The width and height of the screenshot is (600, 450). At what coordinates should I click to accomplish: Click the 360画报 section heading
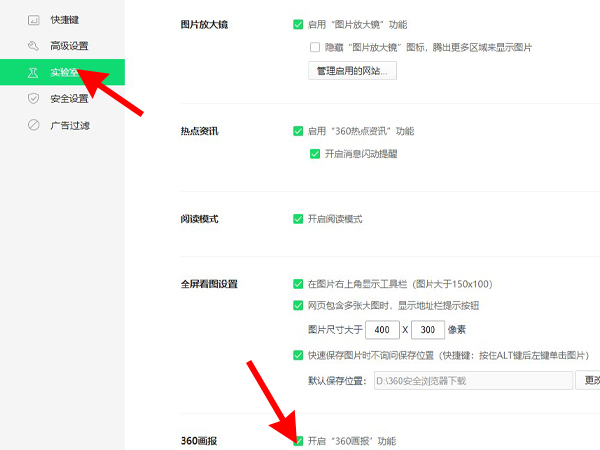coord(199,441)
